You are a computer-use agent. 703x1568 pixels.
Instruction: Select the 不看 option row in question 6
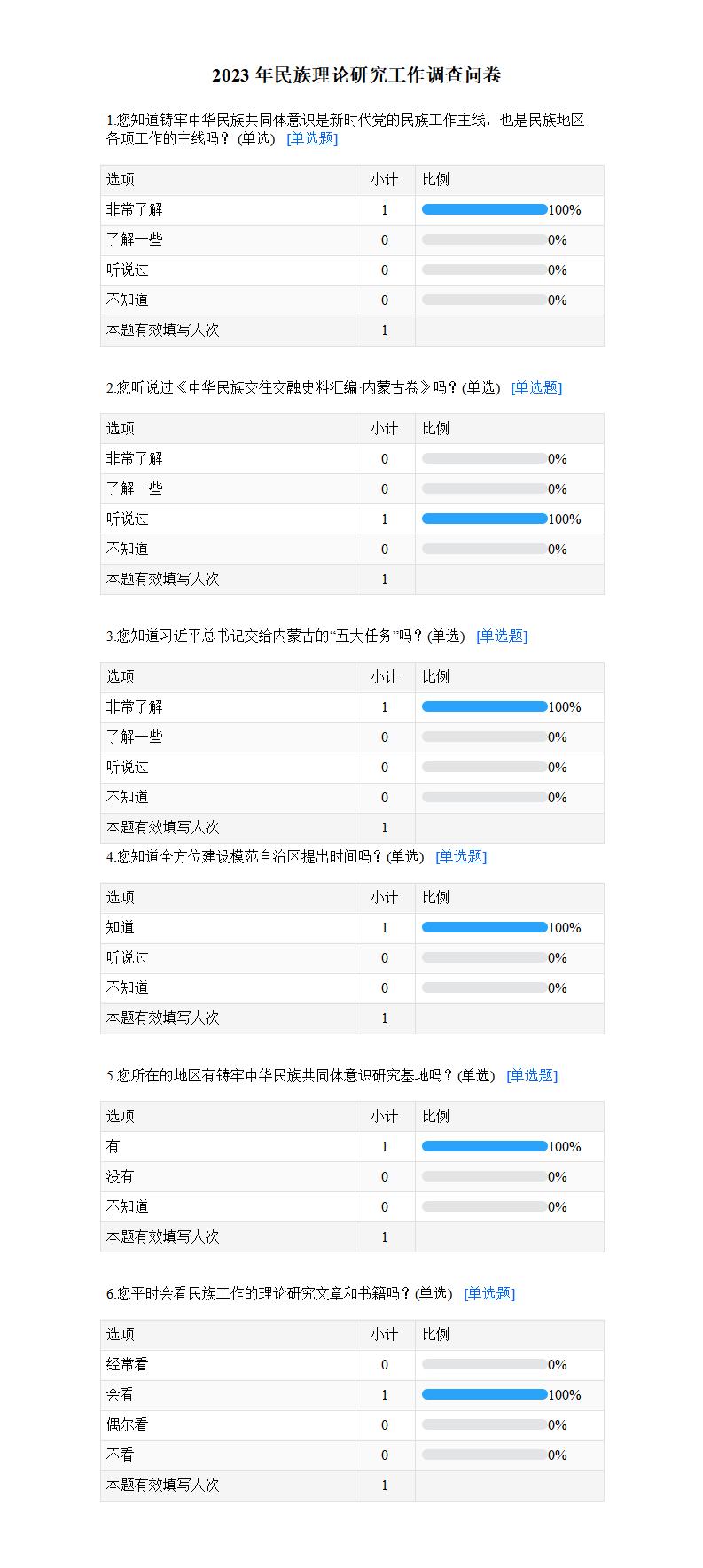[x=352, y=1455]
